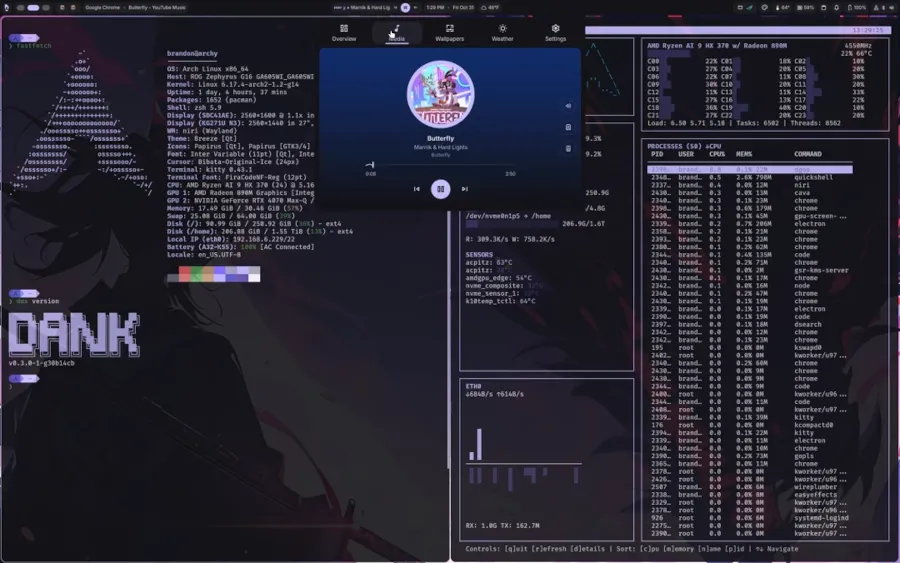Toggle playback from the top bar media button
Image resolution: width=900 pixels, height=563 pixels.
pyautogui.click(x=405, y=7)
